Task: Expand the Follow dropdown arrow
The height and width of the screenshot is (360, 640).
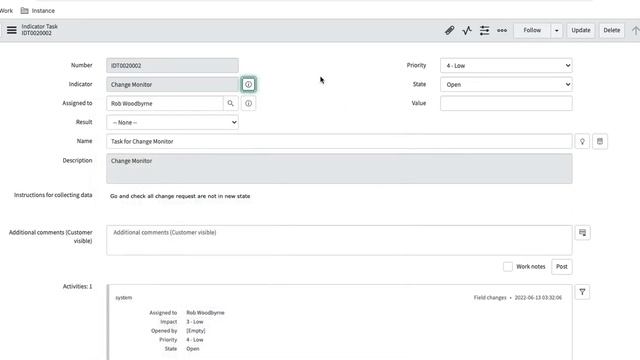Action: 557,30
